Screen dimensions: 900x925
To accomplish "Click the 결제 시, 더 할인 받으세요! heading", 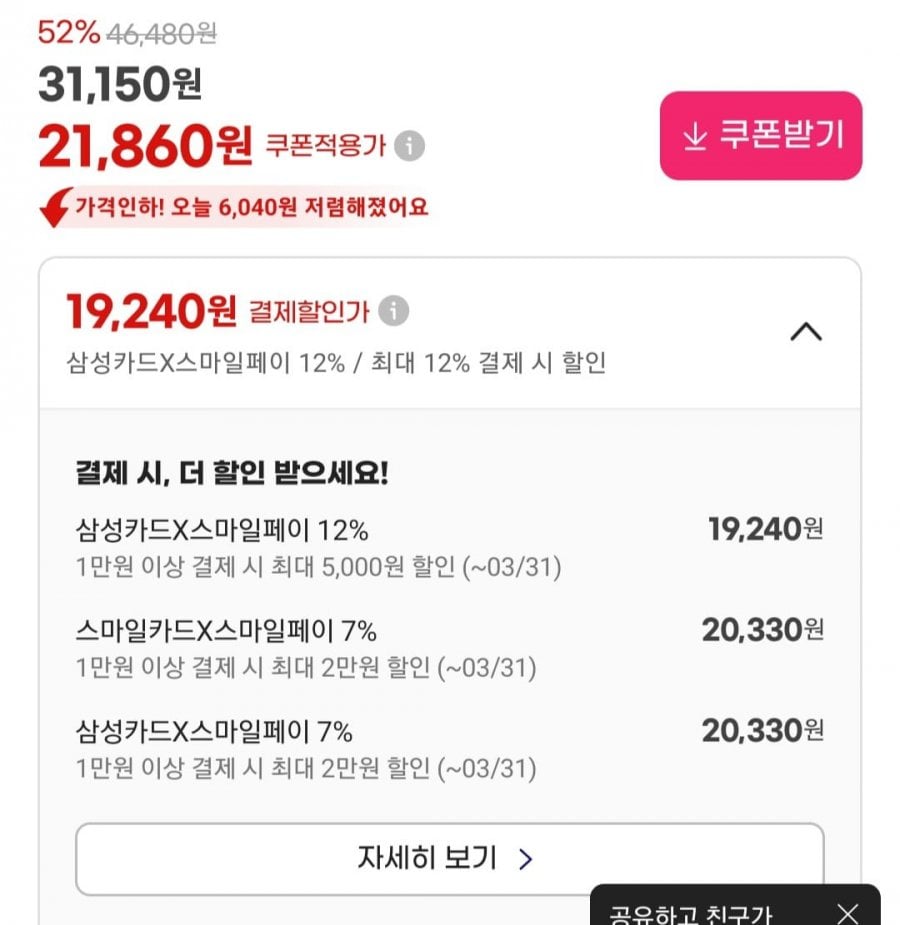I will pos(231,473).
